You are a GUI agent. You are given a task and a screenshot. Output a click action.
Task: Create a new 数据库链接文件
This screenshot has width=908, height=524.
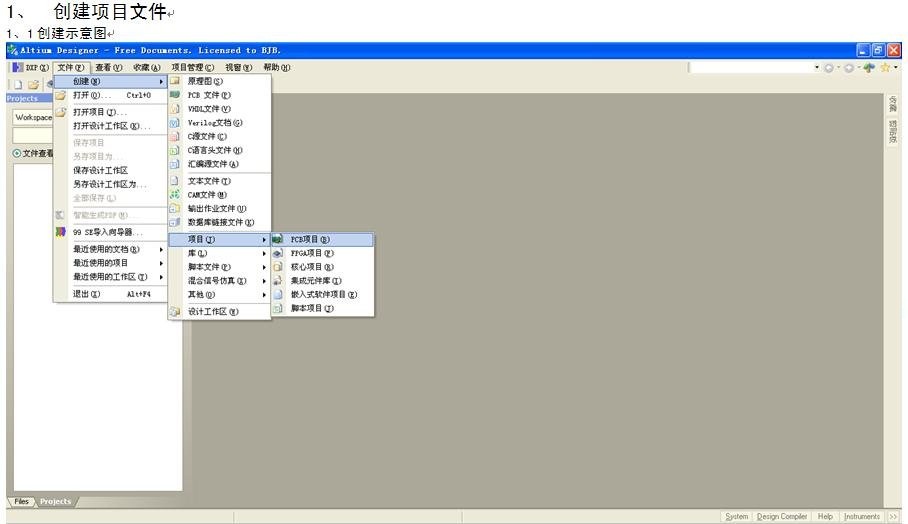point(219,222)
